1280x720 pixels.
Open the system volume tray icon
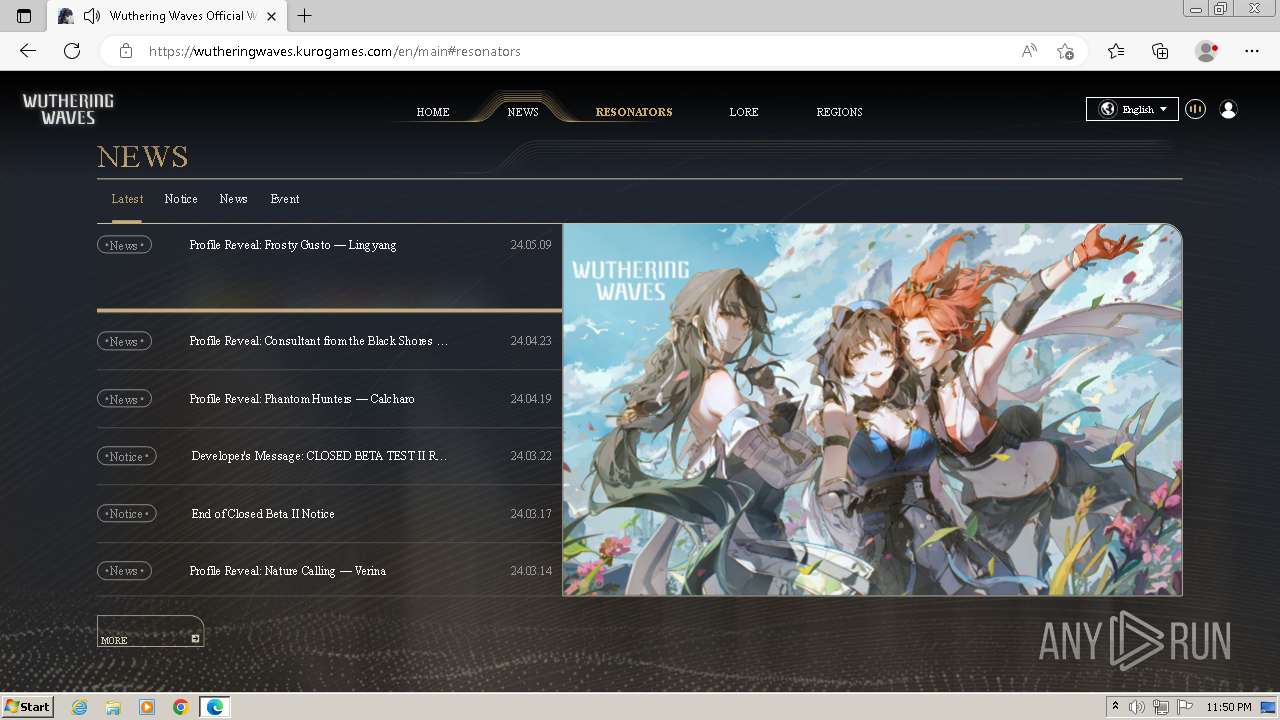(1137, 707)
